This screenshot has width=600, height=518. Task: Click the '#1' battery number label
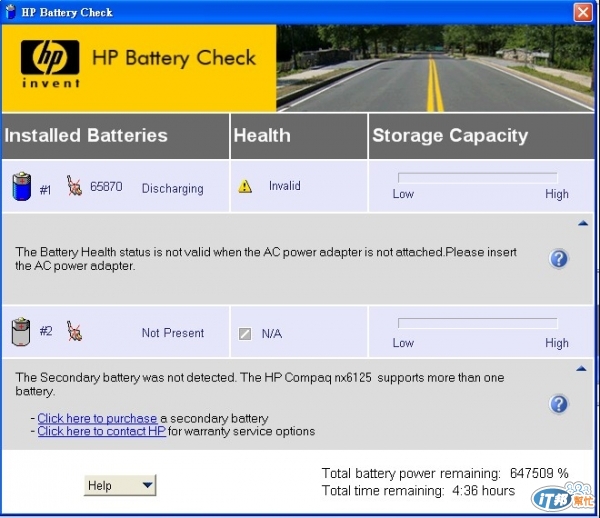click(46, 190)
